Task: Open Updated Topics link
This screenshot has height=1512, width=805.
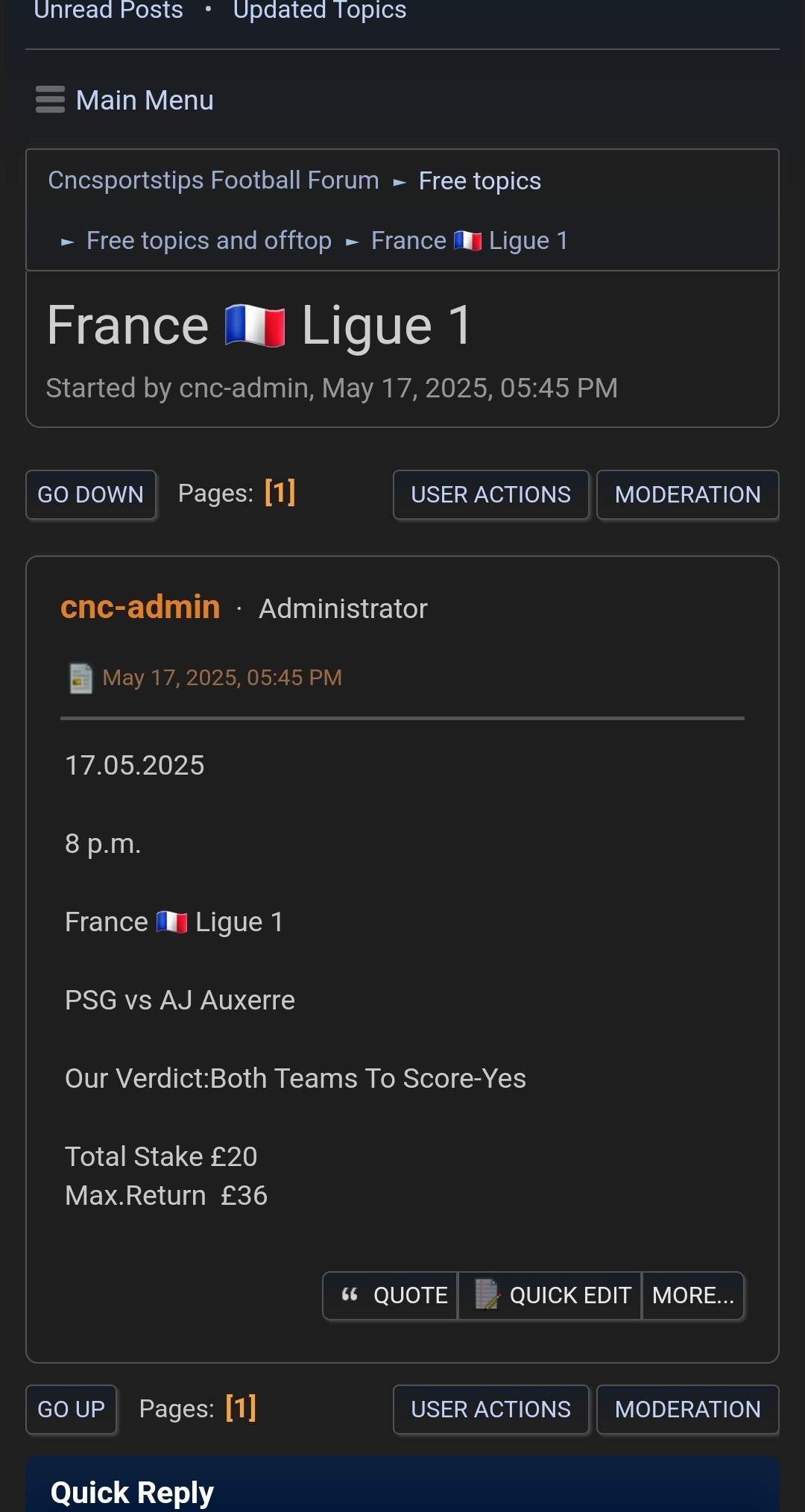Action: pos(320,10)
